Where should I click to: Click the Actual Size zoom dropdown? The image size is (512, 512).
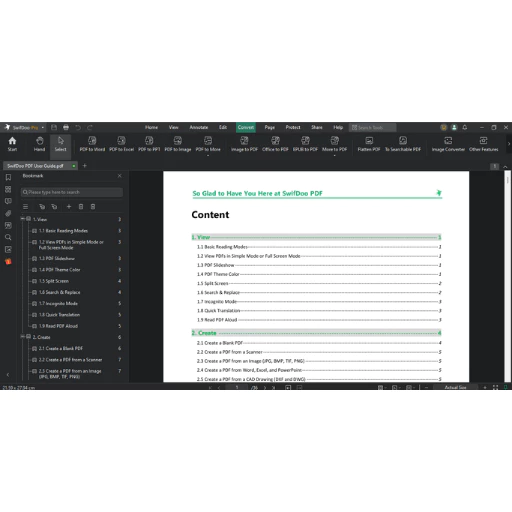[455, 387]
